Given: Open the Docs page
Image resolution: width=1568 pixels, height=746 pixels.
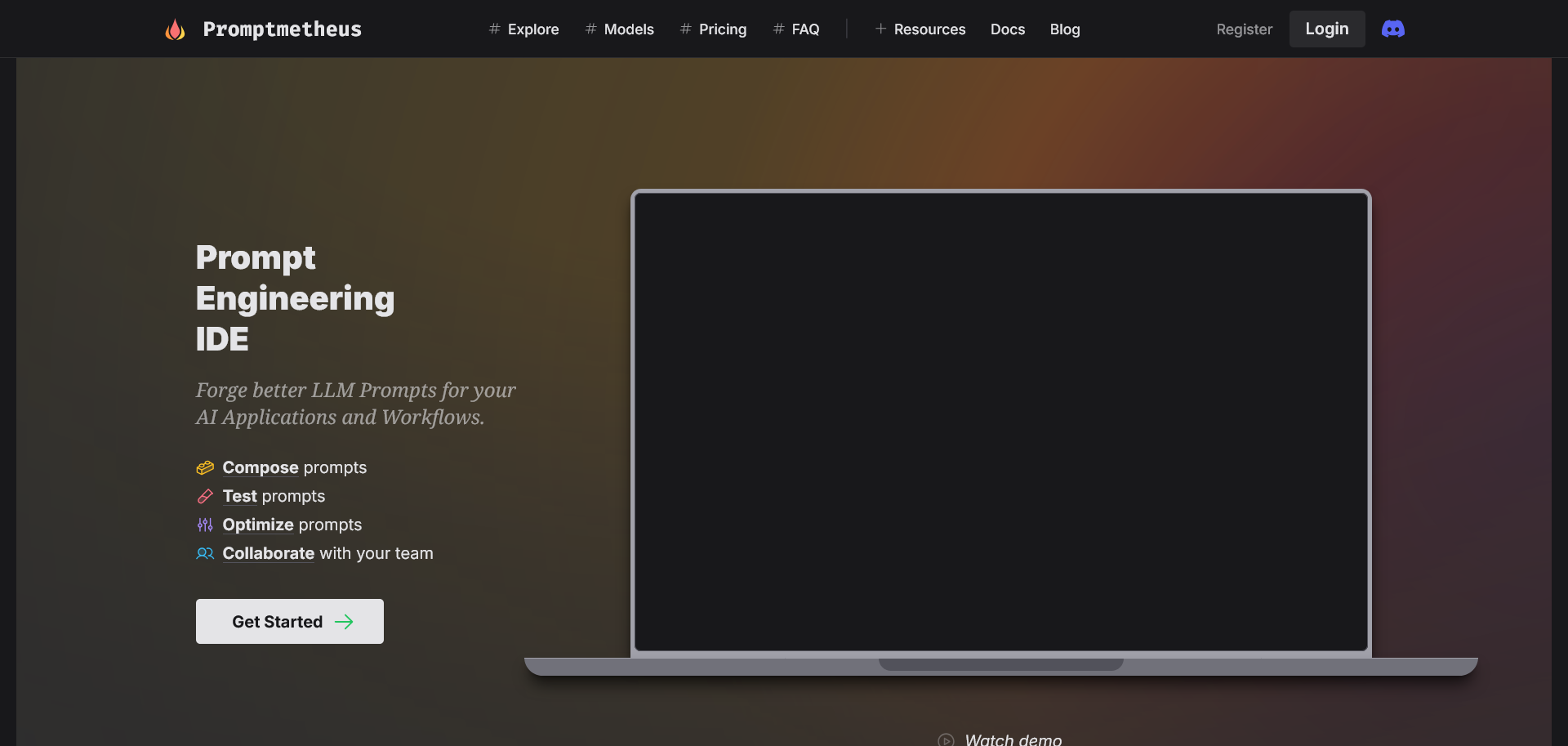Looking at the screenshot, I should coord(1008,29).
